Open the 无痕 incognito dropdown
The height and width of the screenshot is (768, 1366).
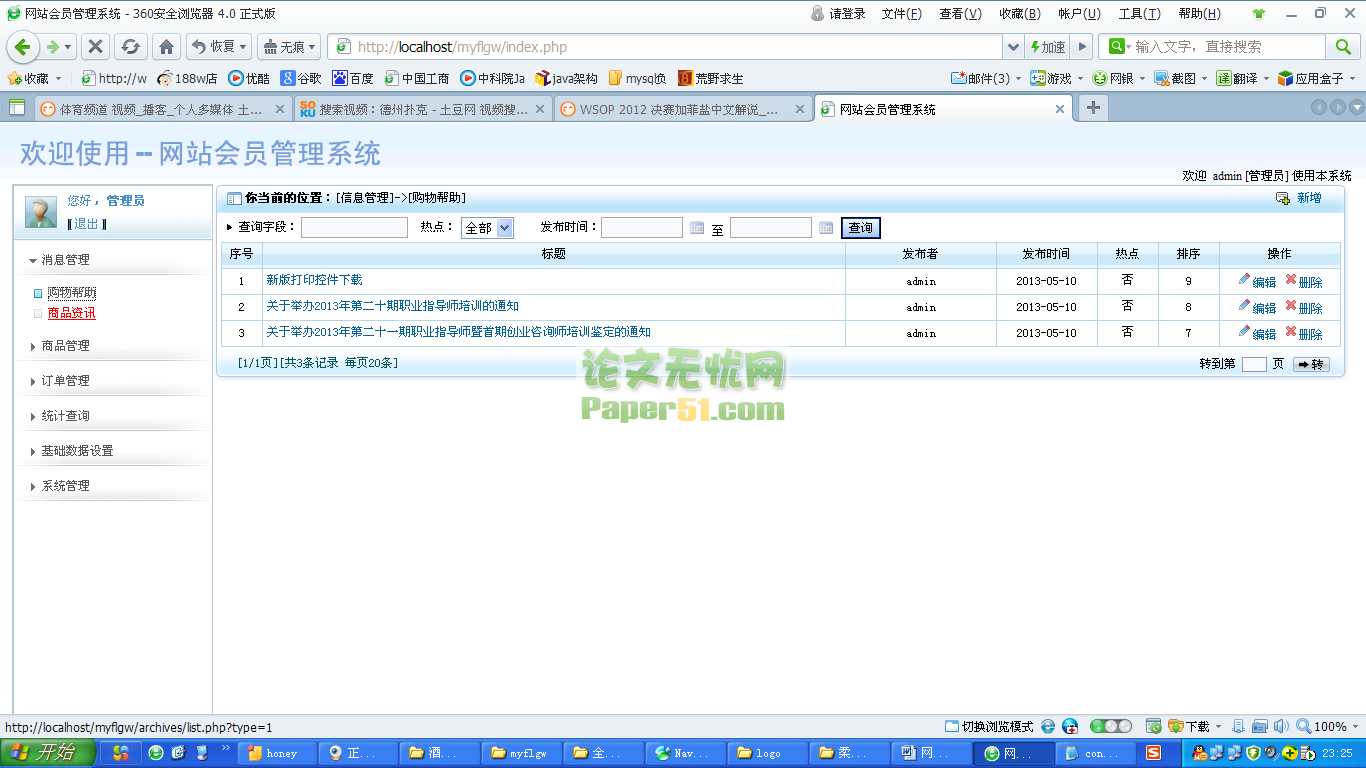(x=288, y=47)
